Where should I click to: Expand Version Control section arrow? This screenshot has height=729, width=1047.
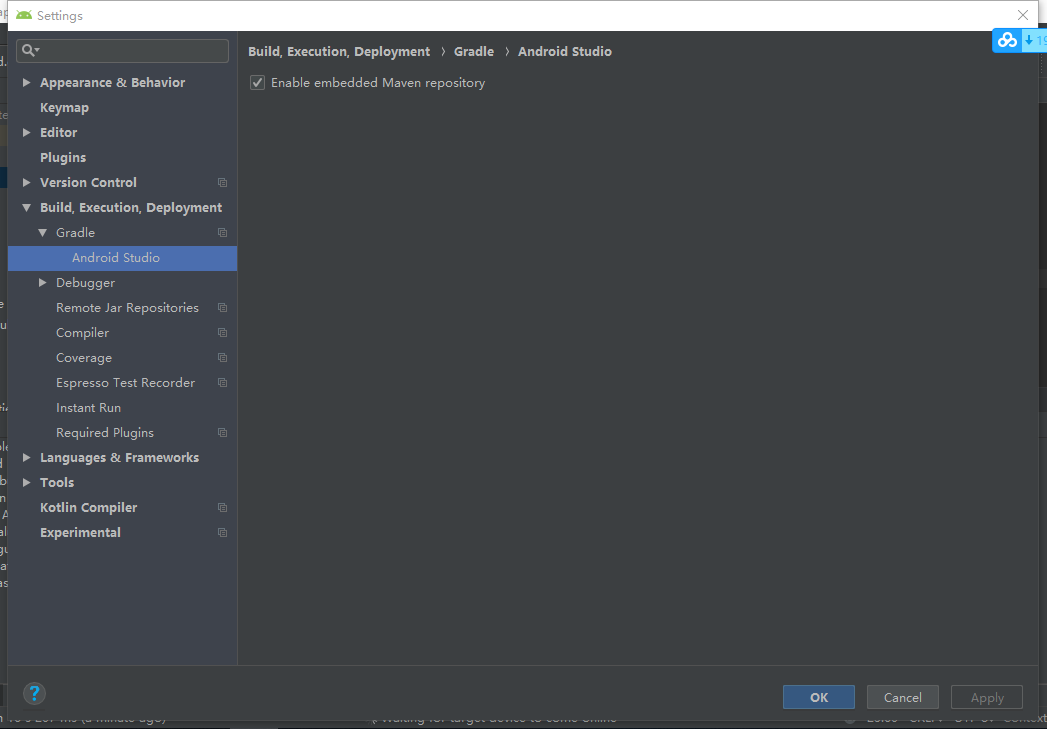[x=27, y=182]
